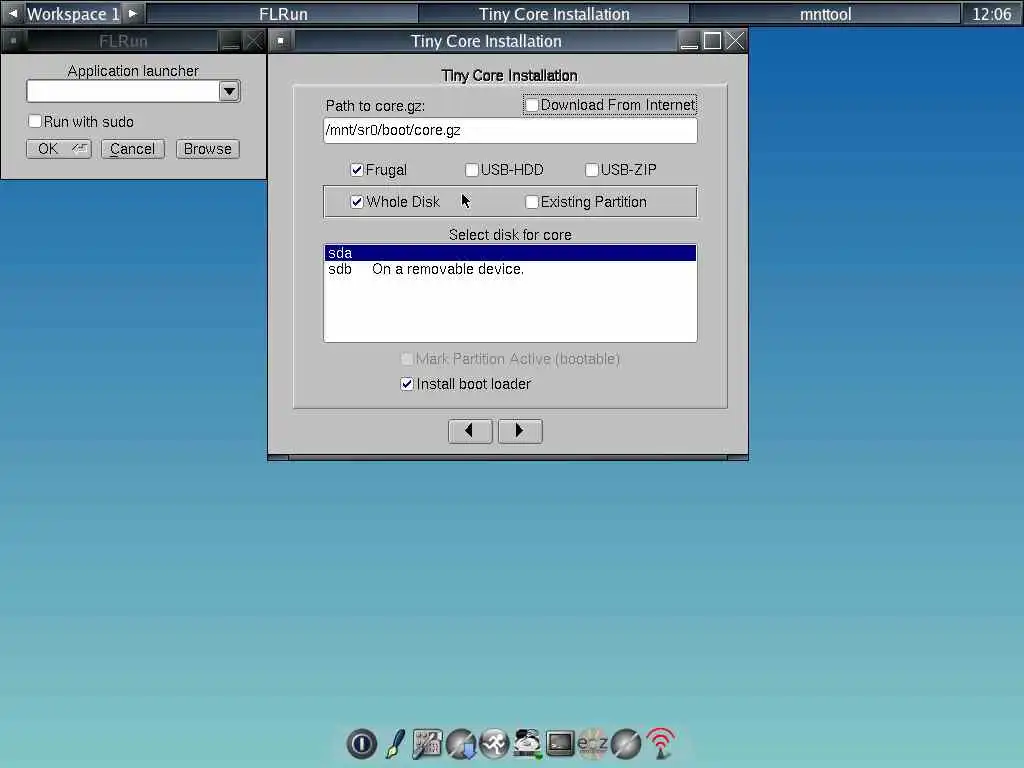Click OK in the FLRun launcher
Screen dimensions: 1024x768
pos(59,149)
